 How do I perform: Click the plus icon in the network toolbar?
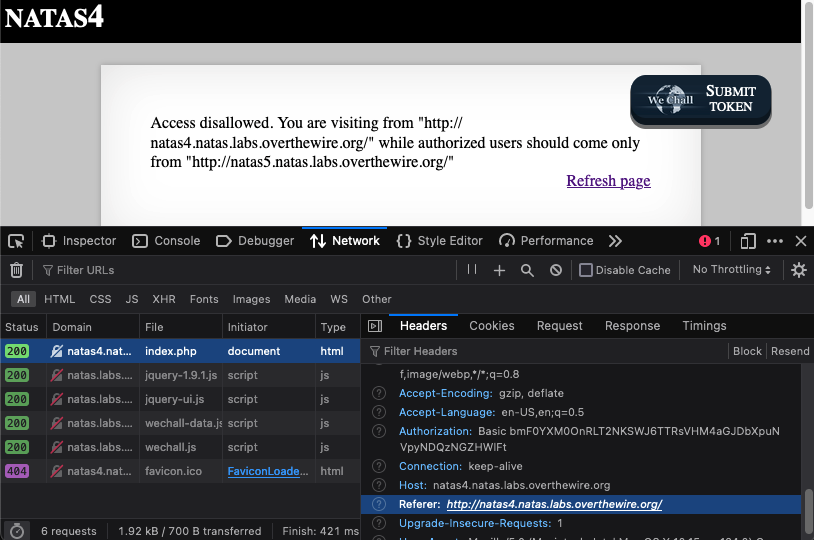[499, 270]
